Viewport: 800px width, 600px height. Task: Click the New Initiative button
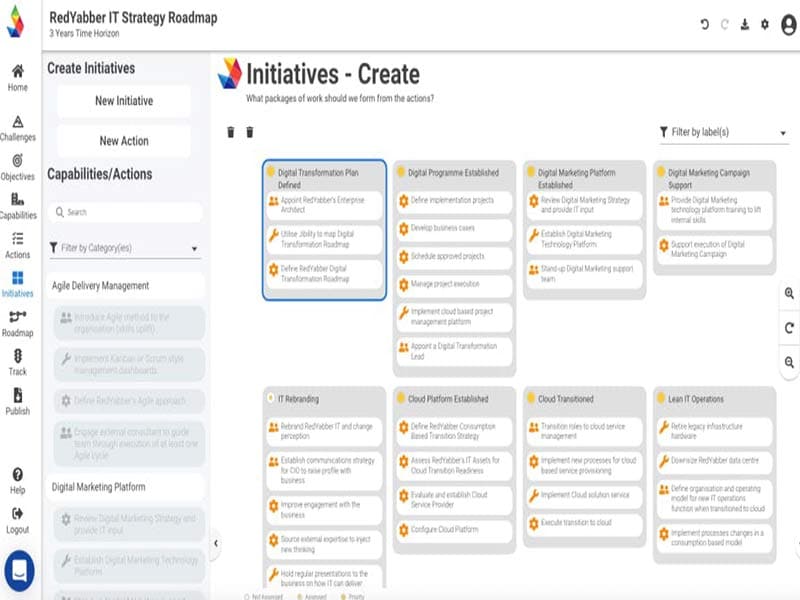[x=124, y=101]
